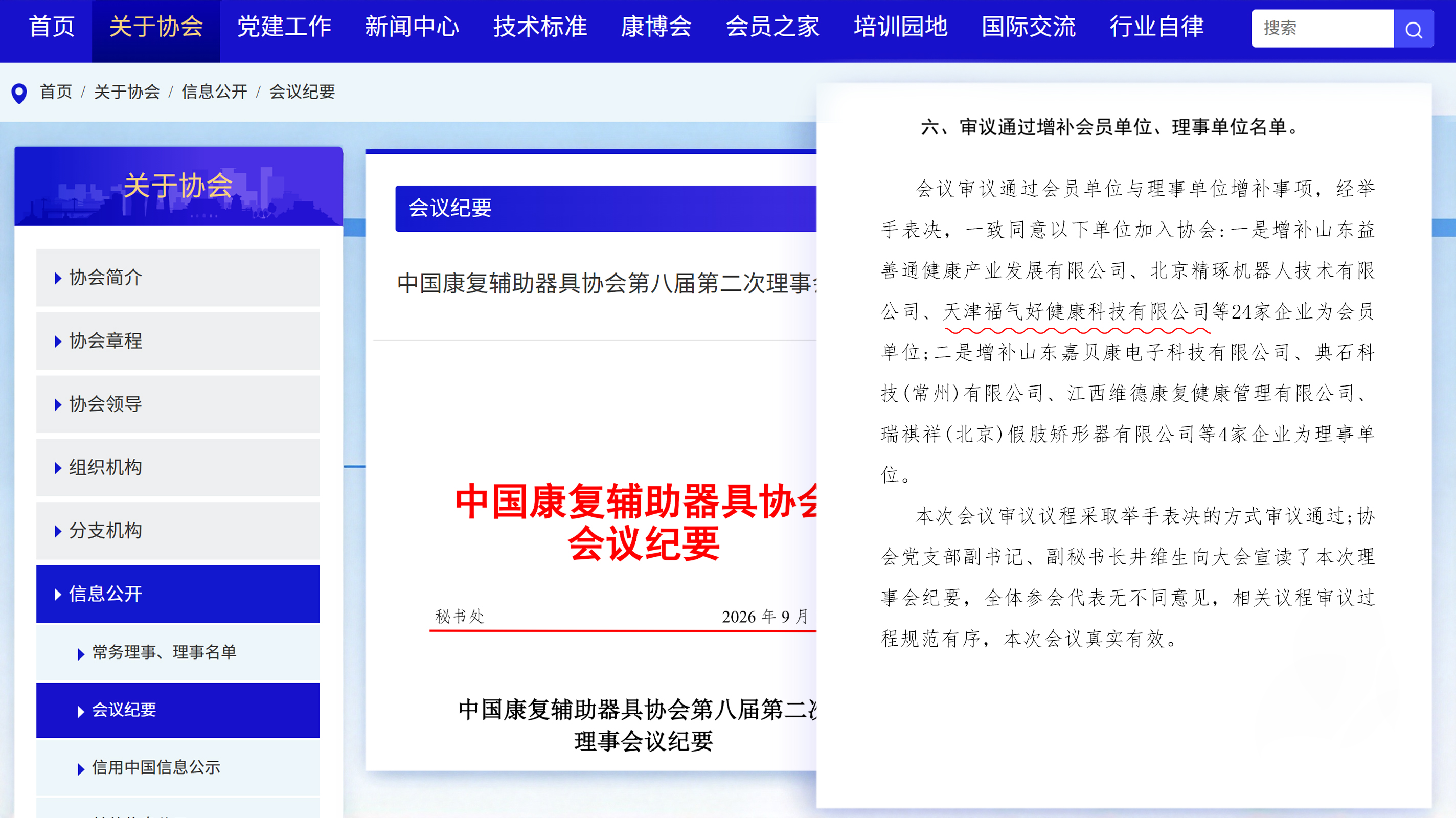1456x818 pixels.
Task: Click 秘书处 text in document header
Action: (x=460, y=616)
